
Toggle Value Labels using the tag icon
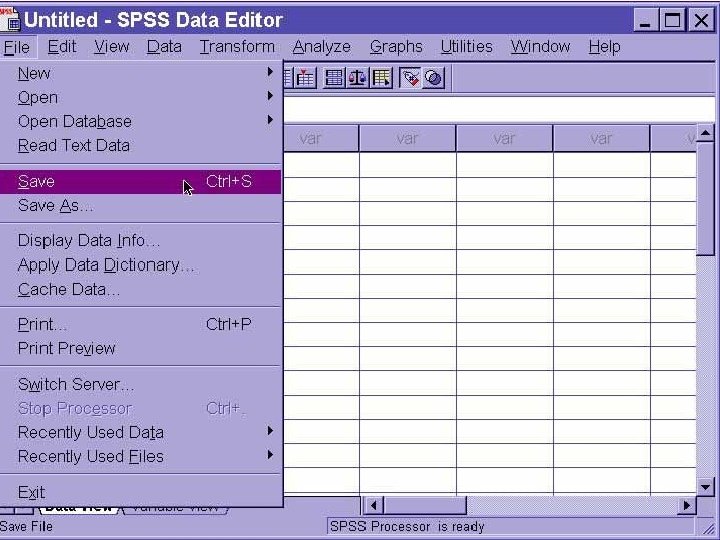[410, 78]
